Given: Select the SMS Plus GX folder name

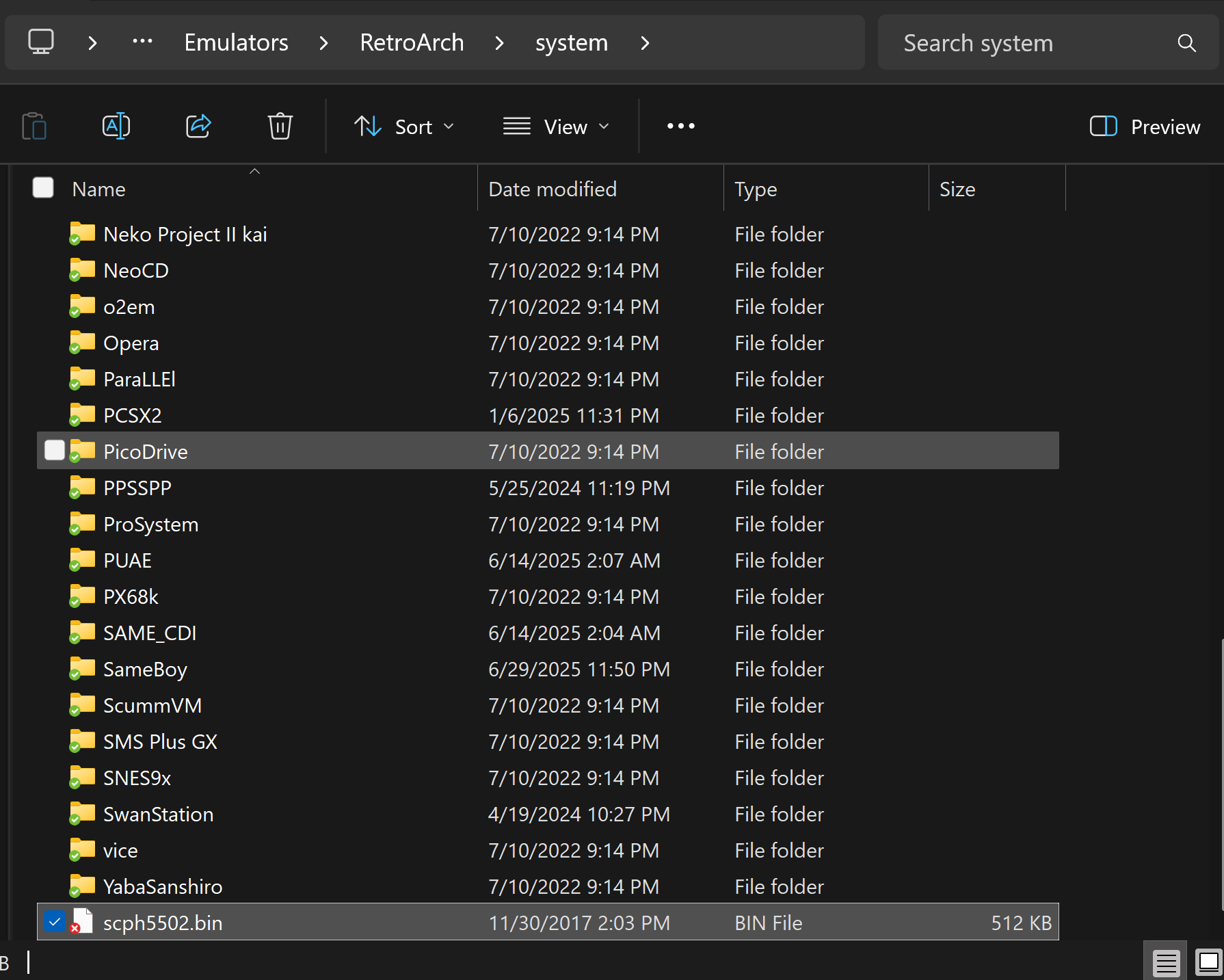Looking at the screenshot, I should pos(160,741).
